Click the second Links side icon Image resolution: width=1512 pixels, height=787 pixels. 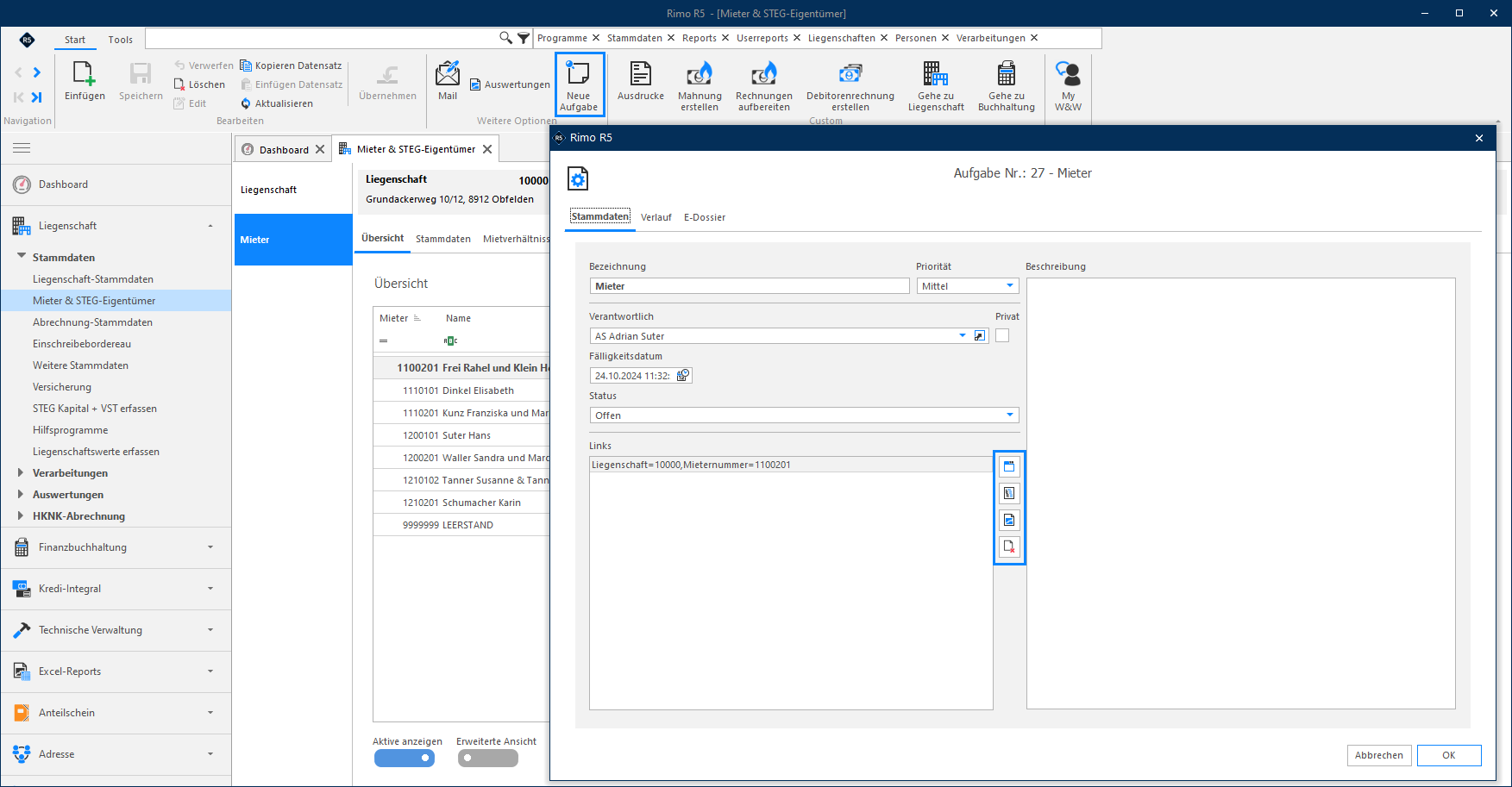point(1009,493)
